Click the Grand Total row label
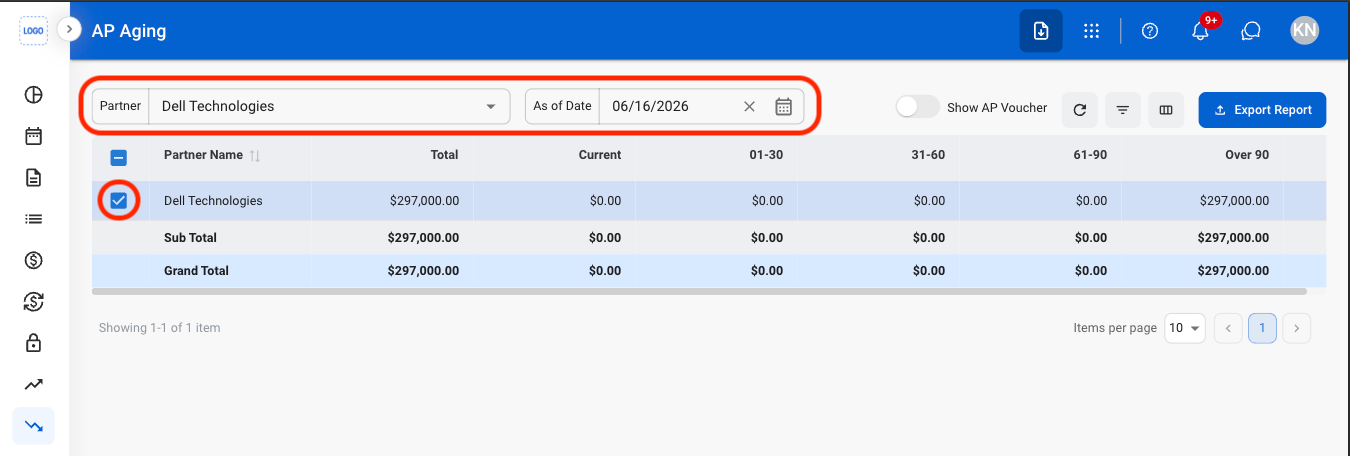This screenshot has height=456, width=1350. (x=196, y=271)
